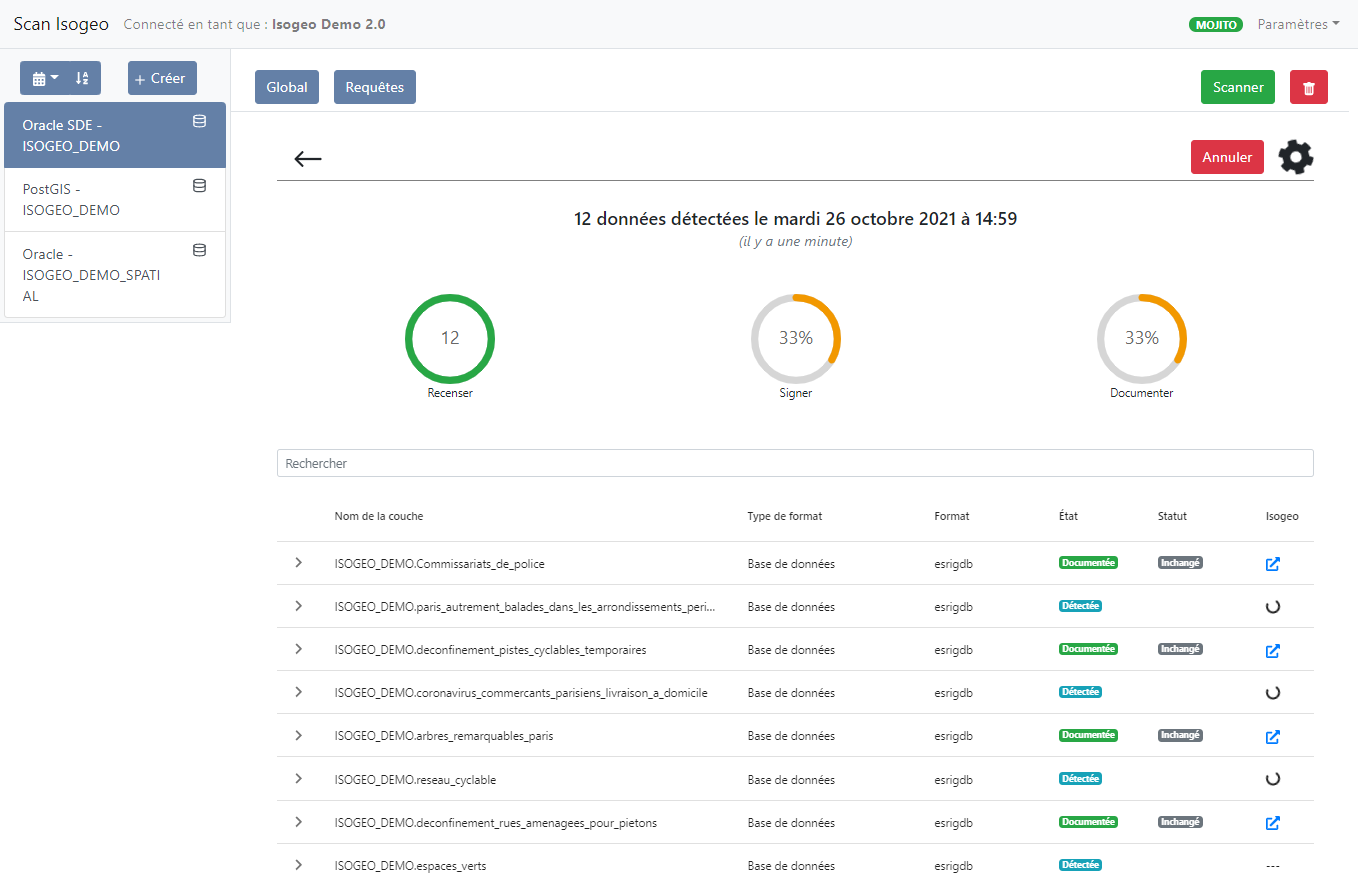Expand the paris_autrement_balades row
This screenshot has height=886, width=1358.
click(298, 606)
